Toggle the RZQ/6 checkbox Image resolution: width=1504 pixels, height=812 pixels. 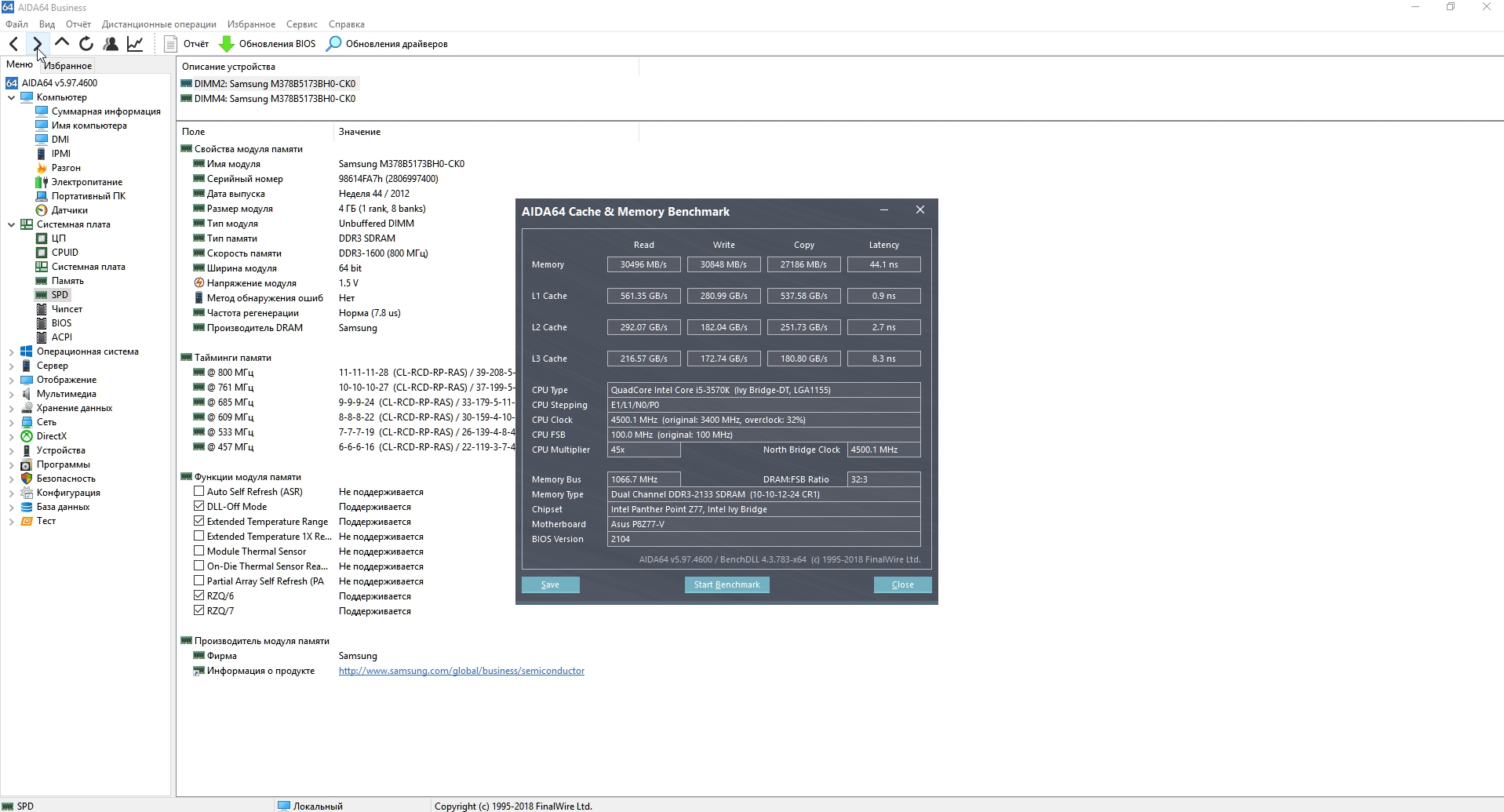[199, 596]
